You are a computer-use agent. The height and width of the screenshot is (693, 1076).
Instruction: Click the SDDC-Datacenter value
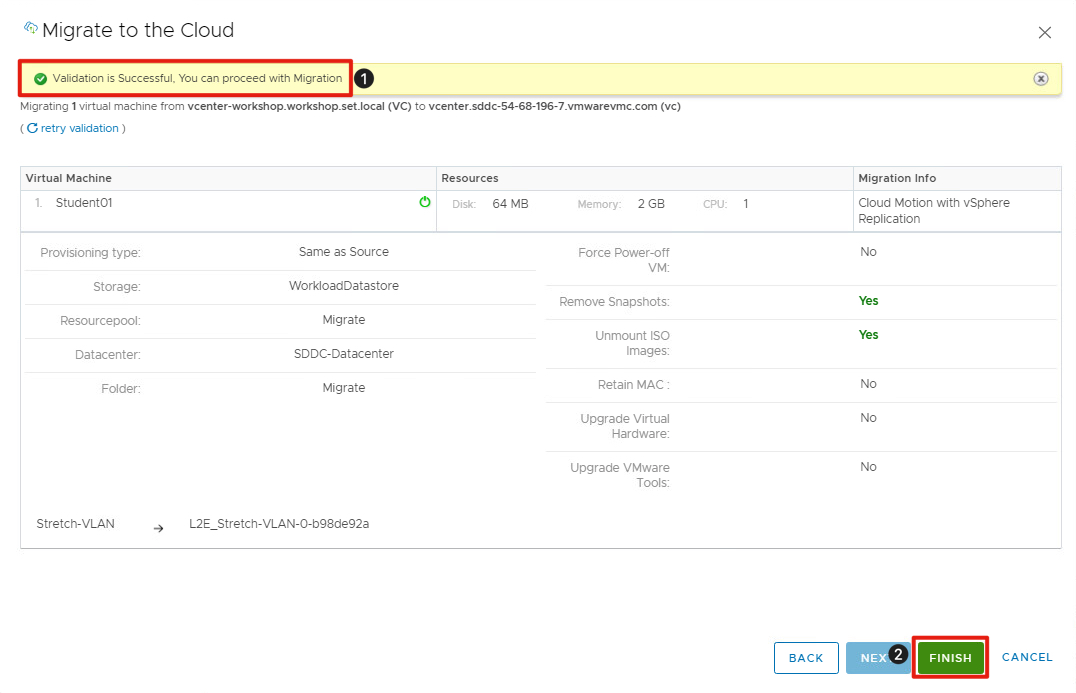pos(344,354)
